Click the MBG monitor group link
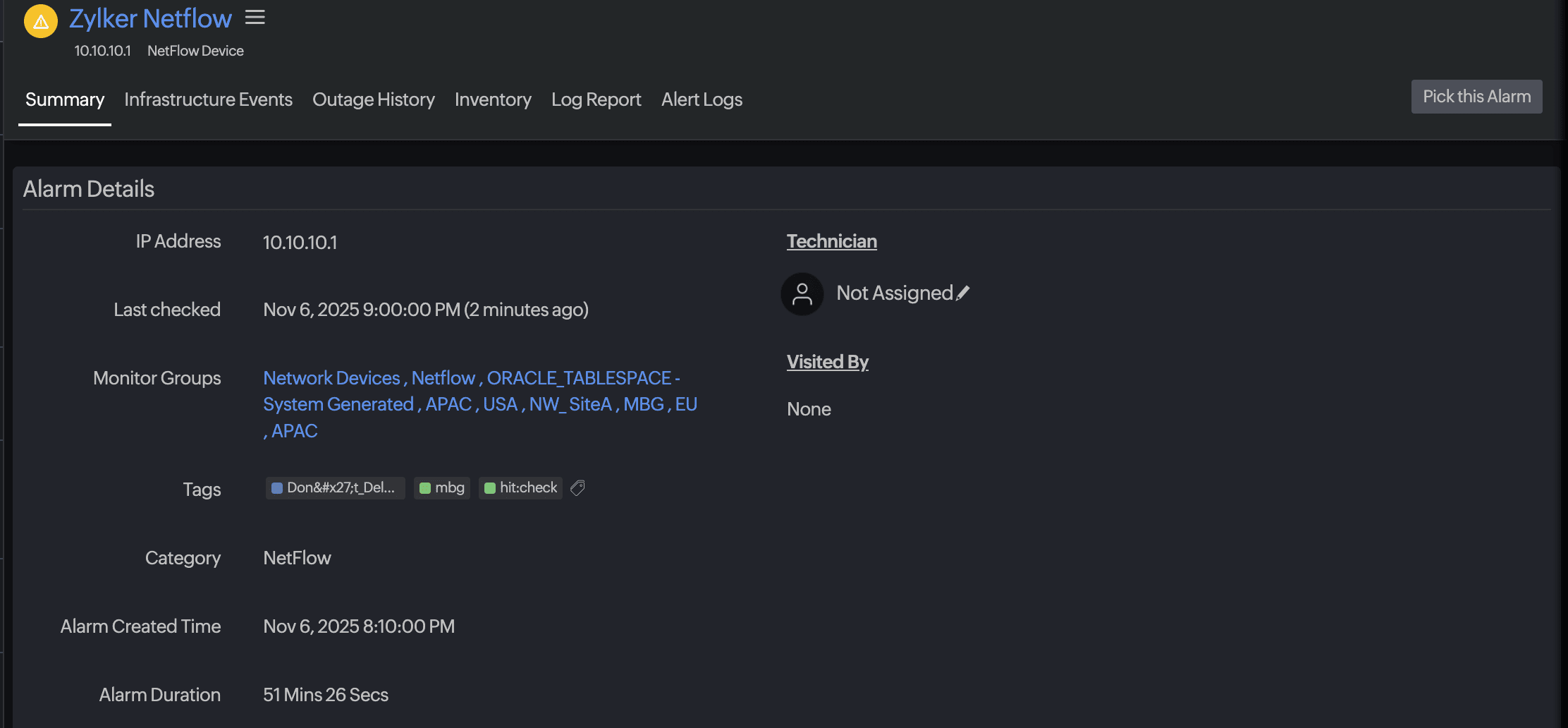1568x728 pixels. (x=644, y=404)
